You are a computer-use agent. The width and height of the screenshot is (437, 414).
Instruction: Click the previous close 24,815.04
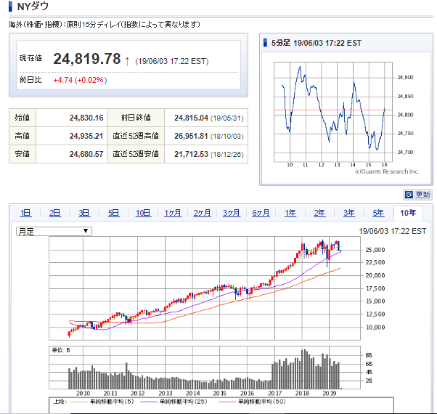[191, 118]
